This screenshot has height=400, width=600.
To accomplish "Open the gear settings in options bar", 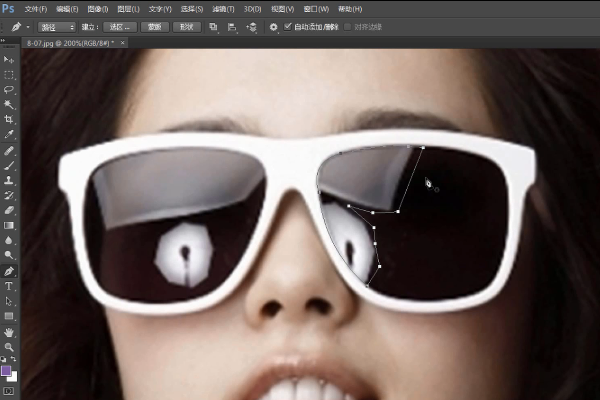I will tap(273, 27).
